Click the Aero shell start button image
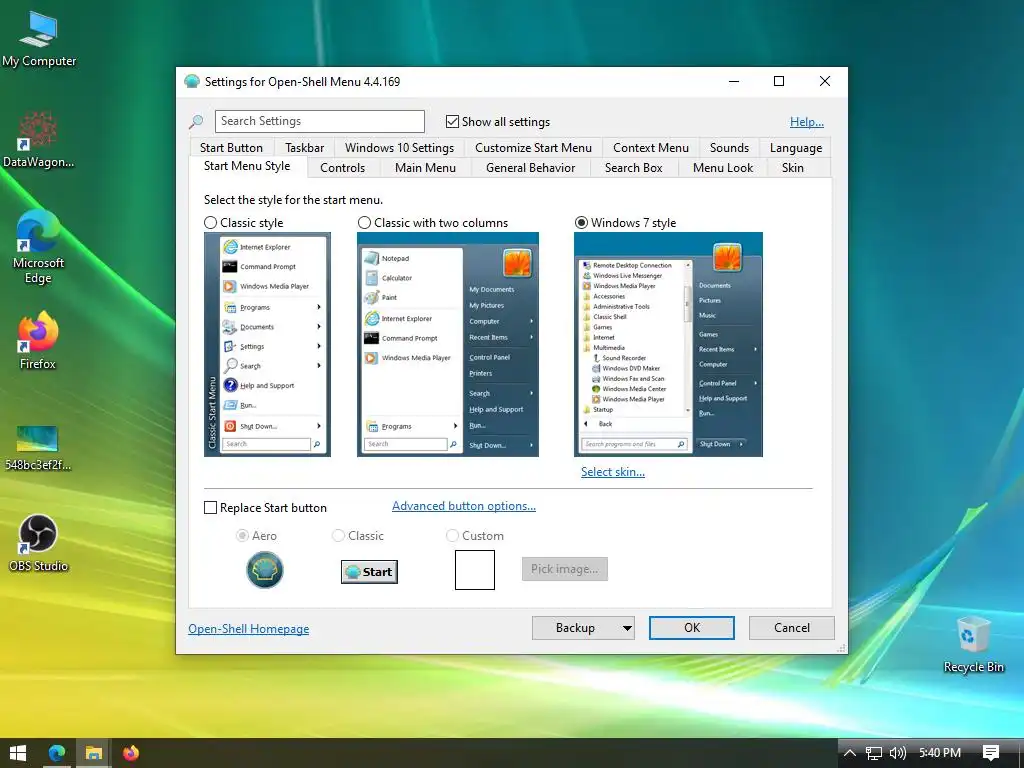The height and width of the screenshot is (768, 1024). tap(264, 569)
